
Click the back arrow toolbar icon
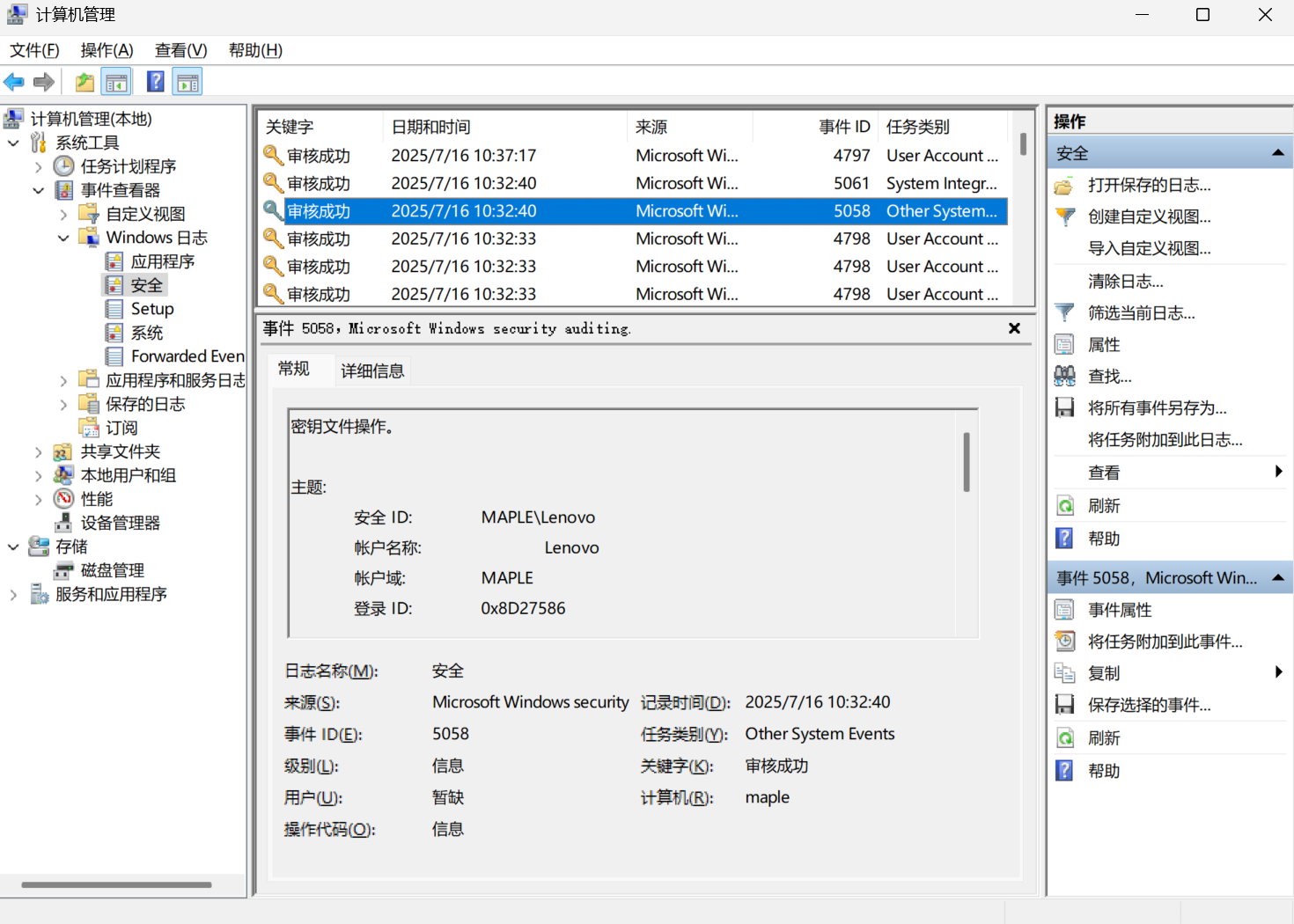click(x=14, y=83)
